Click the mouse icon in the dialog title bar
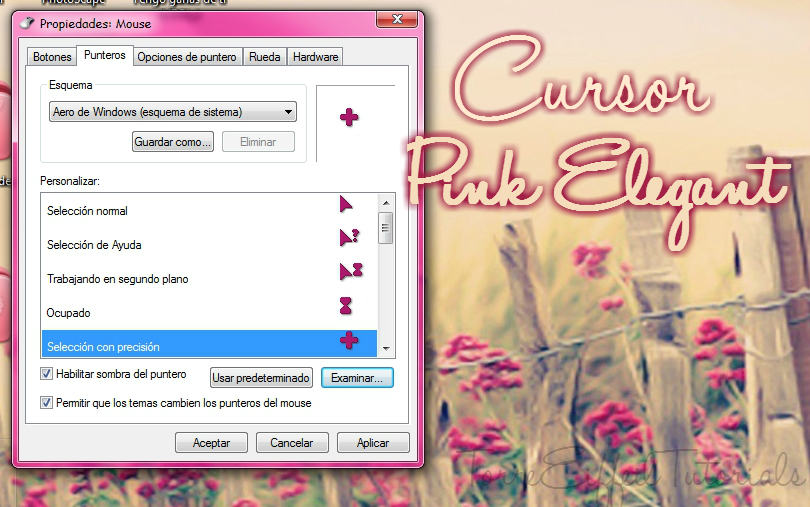The width and height of the screenshot is (810, 507). [27, 23]
